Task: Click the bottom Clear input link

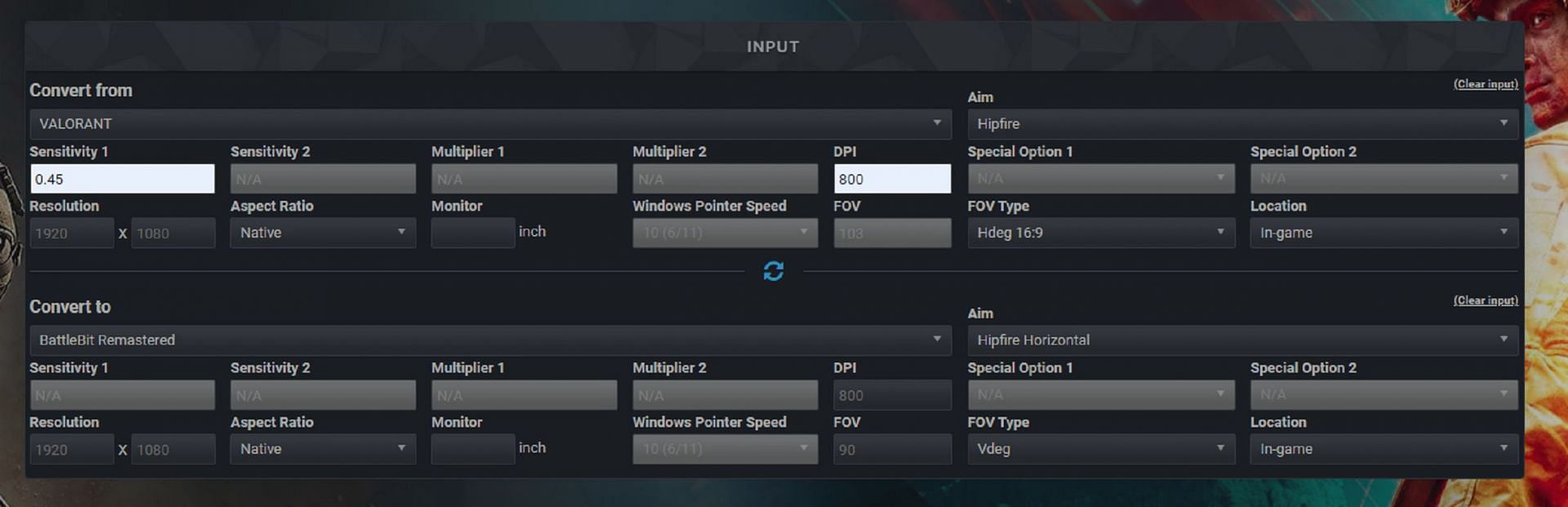Action: pos(1485,300)
